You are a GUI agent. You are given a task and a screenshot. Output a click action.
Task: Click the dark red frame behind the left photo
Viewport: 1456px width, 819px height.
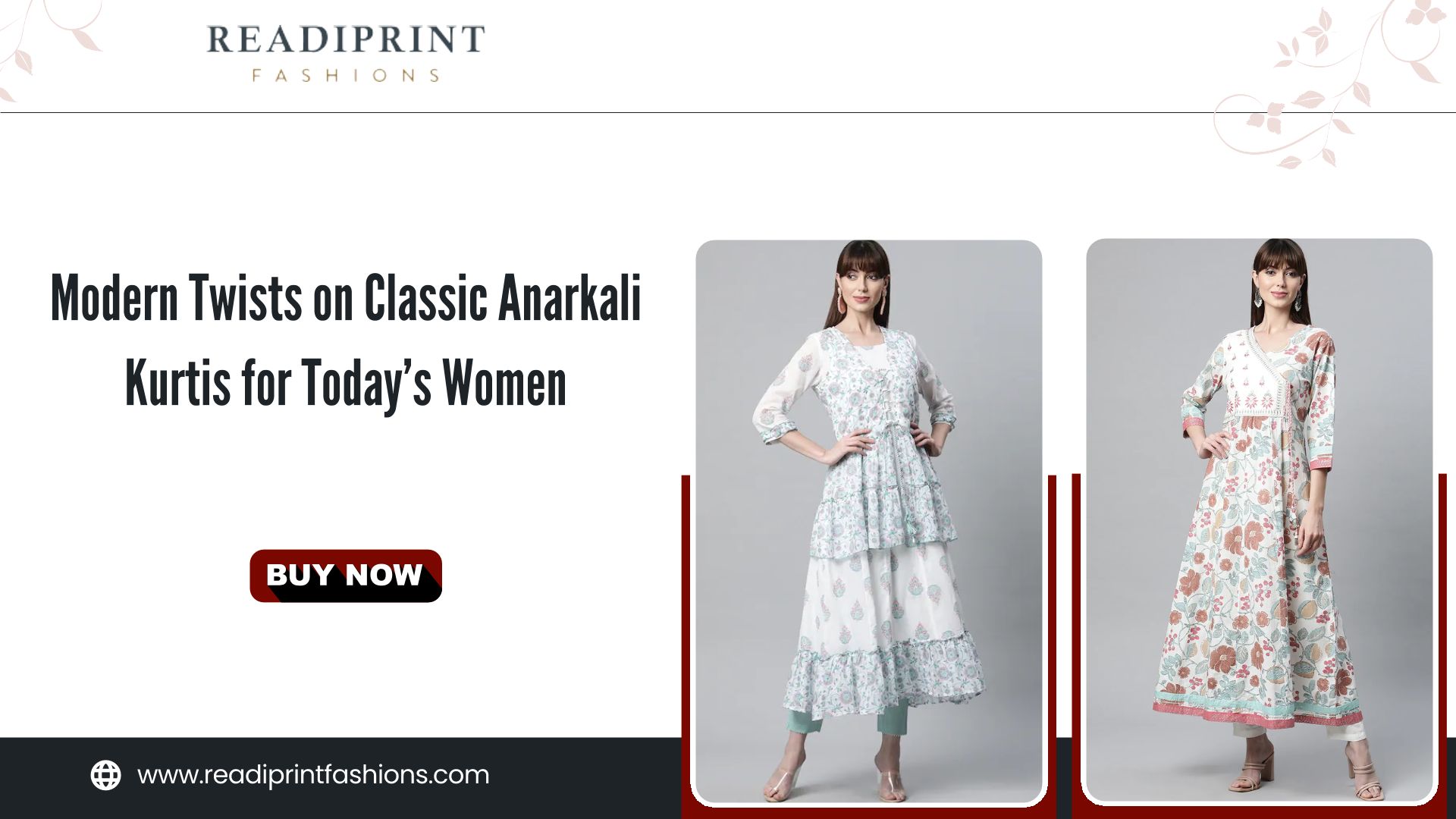coord(686,645)
